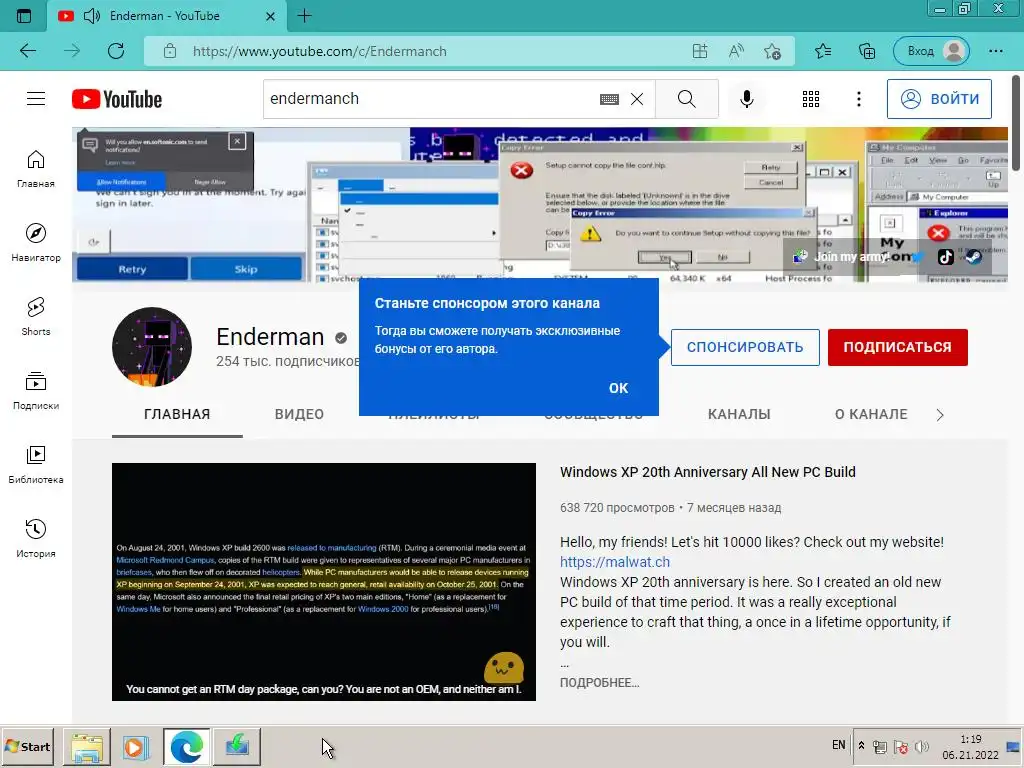Reload the page with refresh icon
1024x768 pixels.
[x=116, y=51]
